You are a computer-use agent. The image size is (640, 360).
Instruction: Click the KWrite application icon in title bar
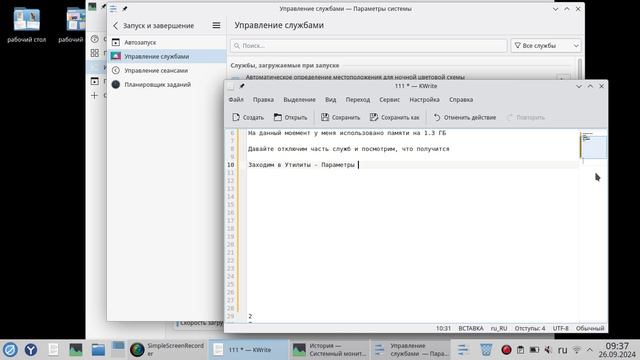[231, 86]
